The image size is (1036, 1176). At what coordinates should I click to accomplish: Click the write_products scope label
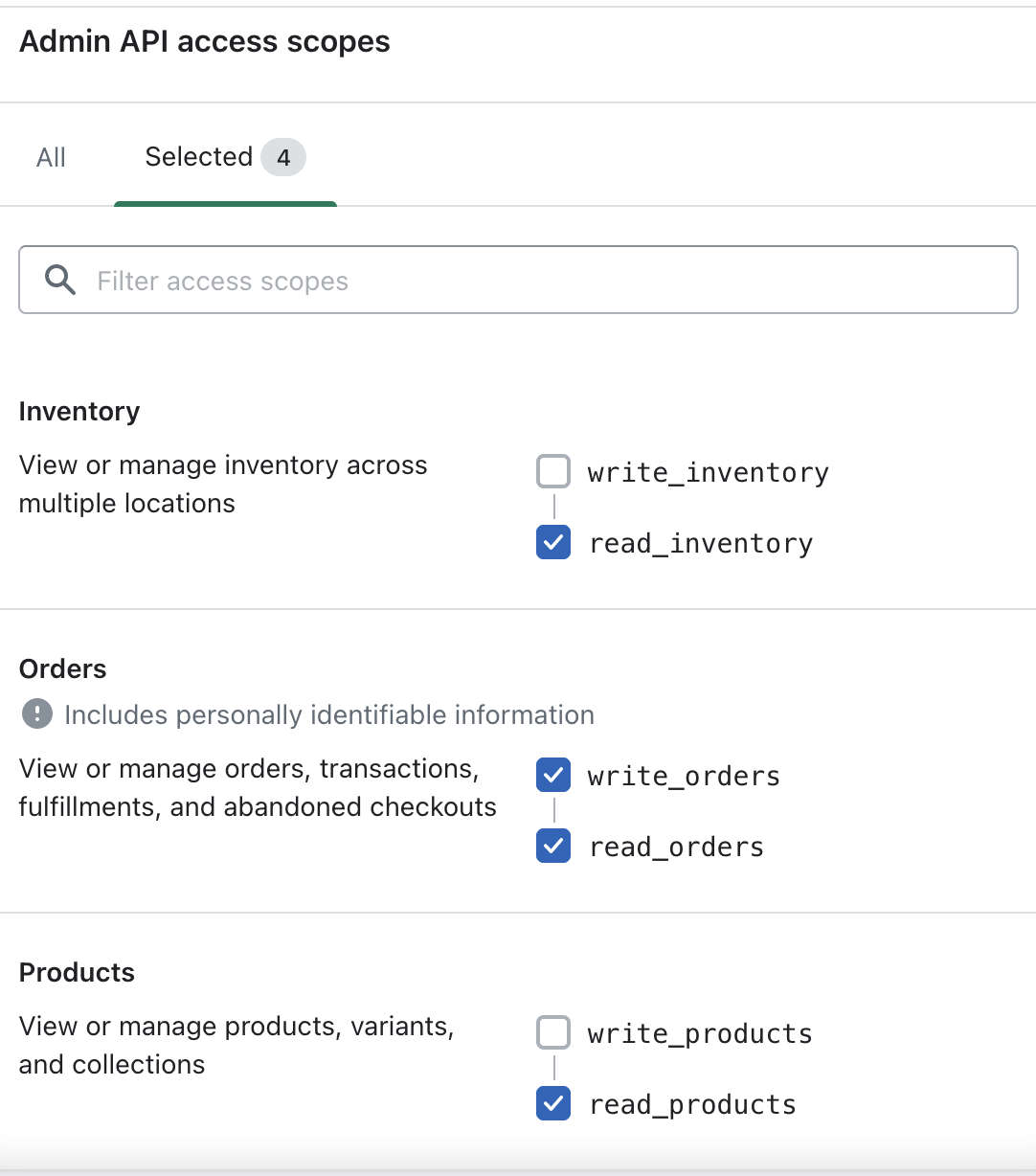(x=700, y=1033)
